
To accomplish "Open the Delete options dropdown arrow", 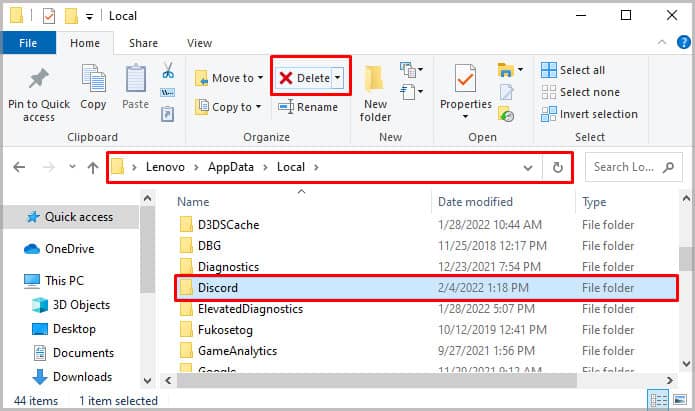I will 337,78.
